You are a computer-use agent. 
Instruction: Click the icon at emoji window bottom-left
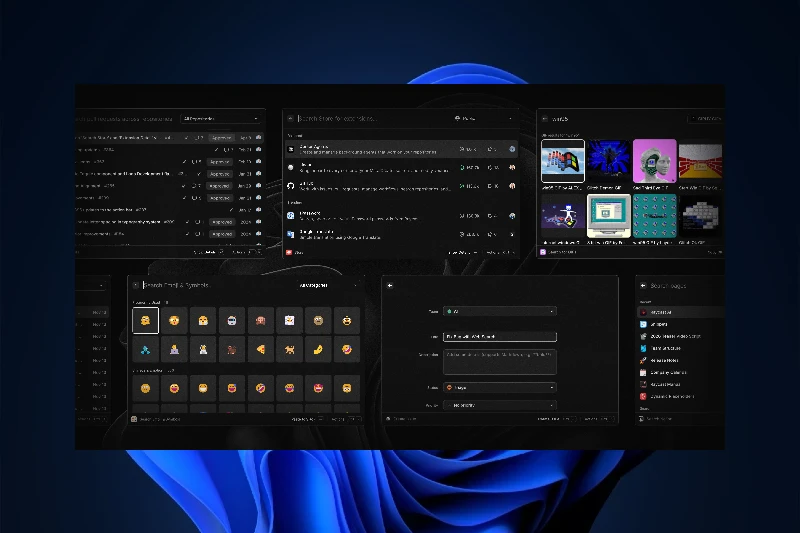click(134, 419)
